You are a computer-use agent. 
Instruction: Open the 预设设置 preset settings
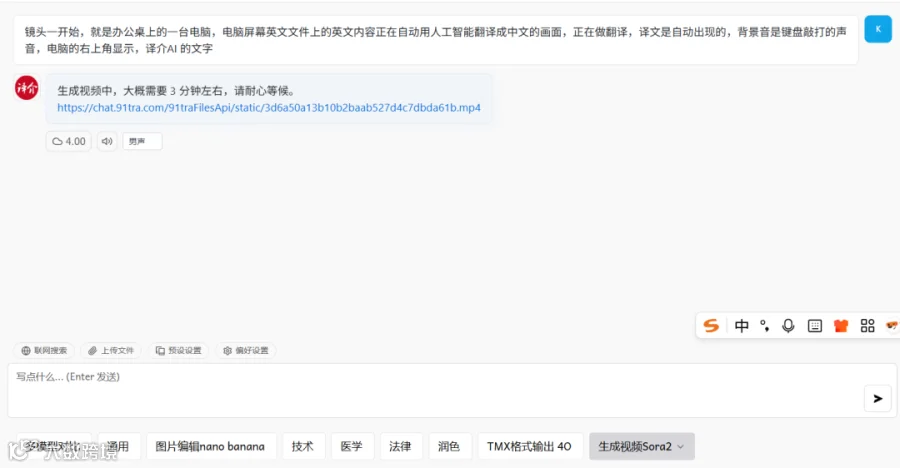pos(179,350)
